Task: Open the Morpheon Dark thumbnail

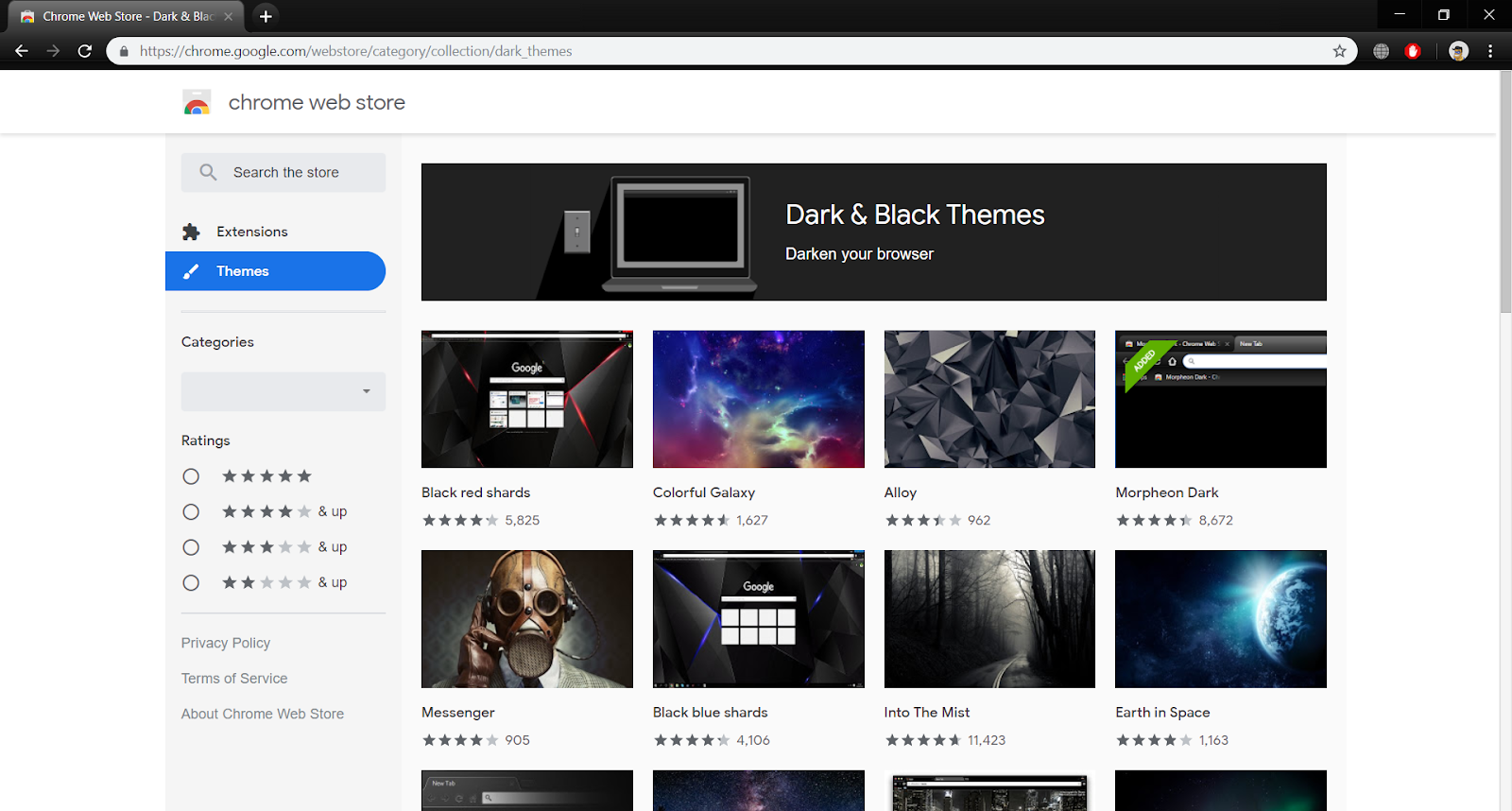Action: pyautogui.click(x=1221, y=399)
